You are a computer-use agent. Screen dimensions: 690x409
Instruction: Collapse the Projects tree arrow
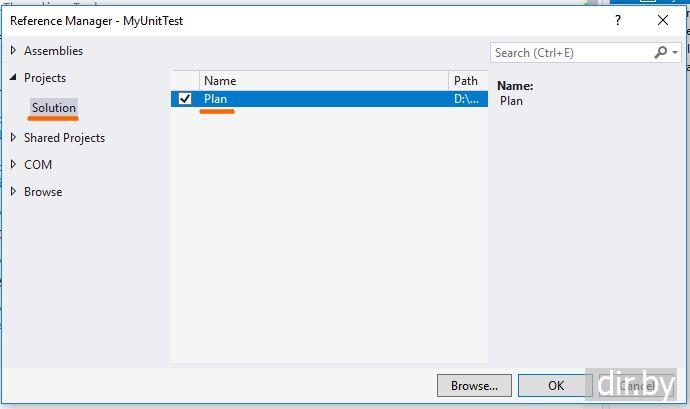13,78
